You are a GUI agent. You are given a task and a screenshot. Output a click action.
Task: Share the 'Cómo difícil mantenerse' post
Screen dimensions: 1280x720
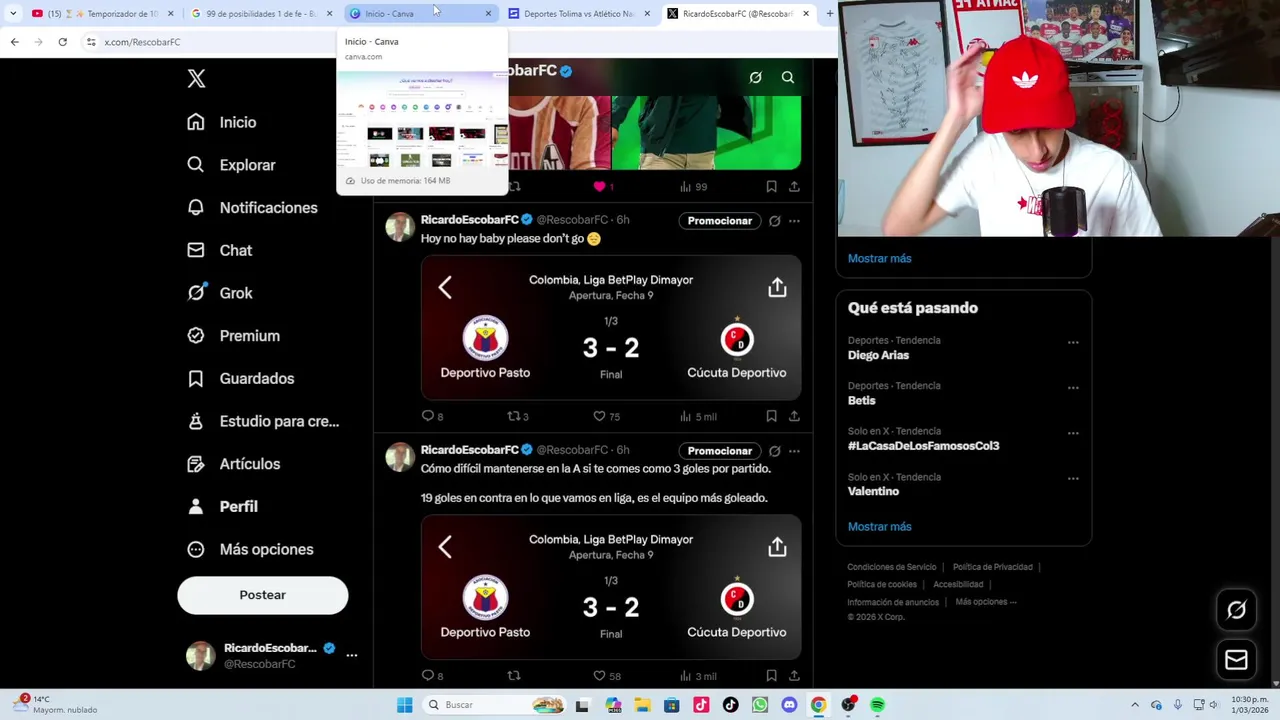pyautogui.click(x=794, y=676)
